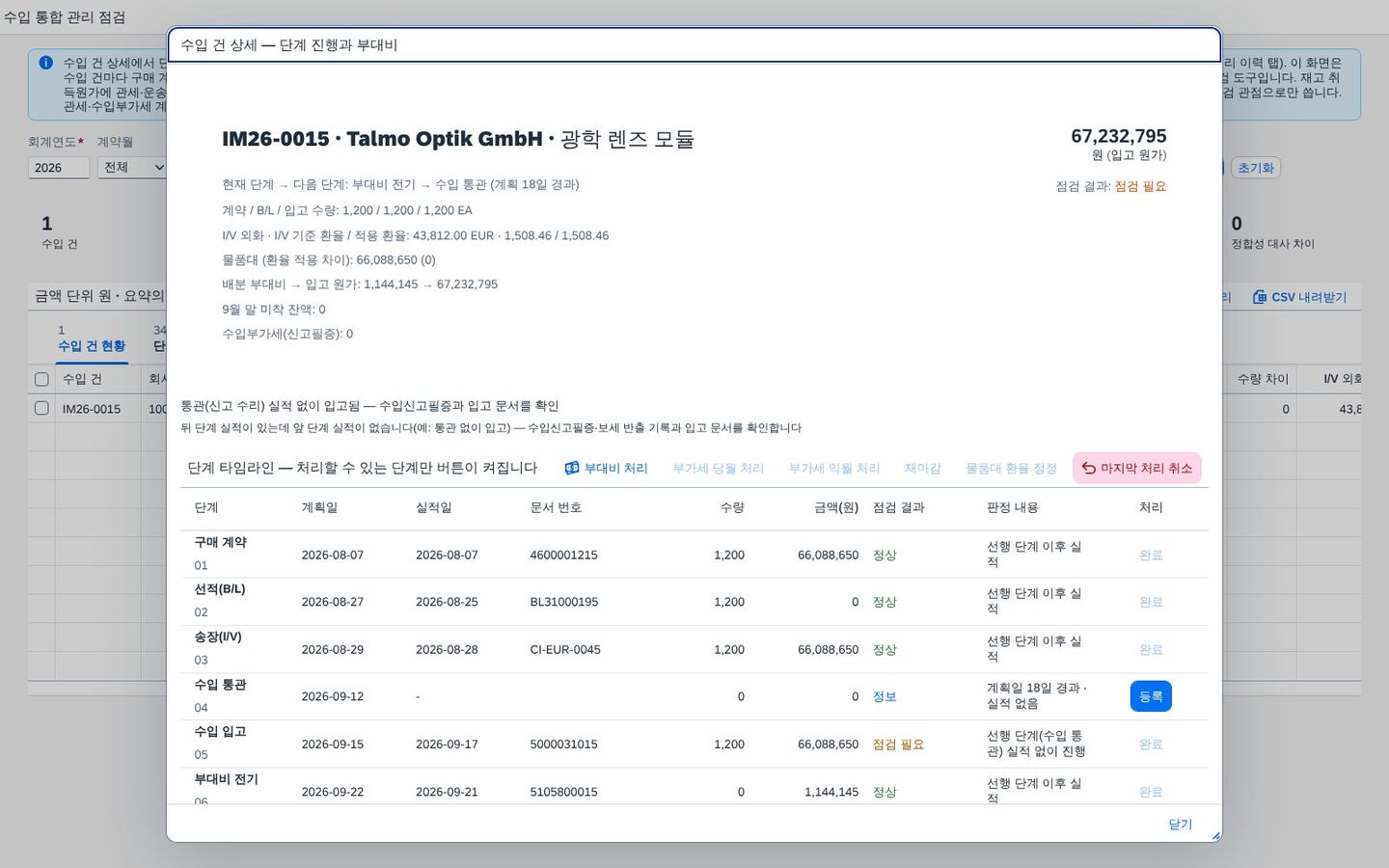Close the dialog with 닫기
Image resolution: width=1389 pixels, height=868 pixels.
tap(1180, 825)
